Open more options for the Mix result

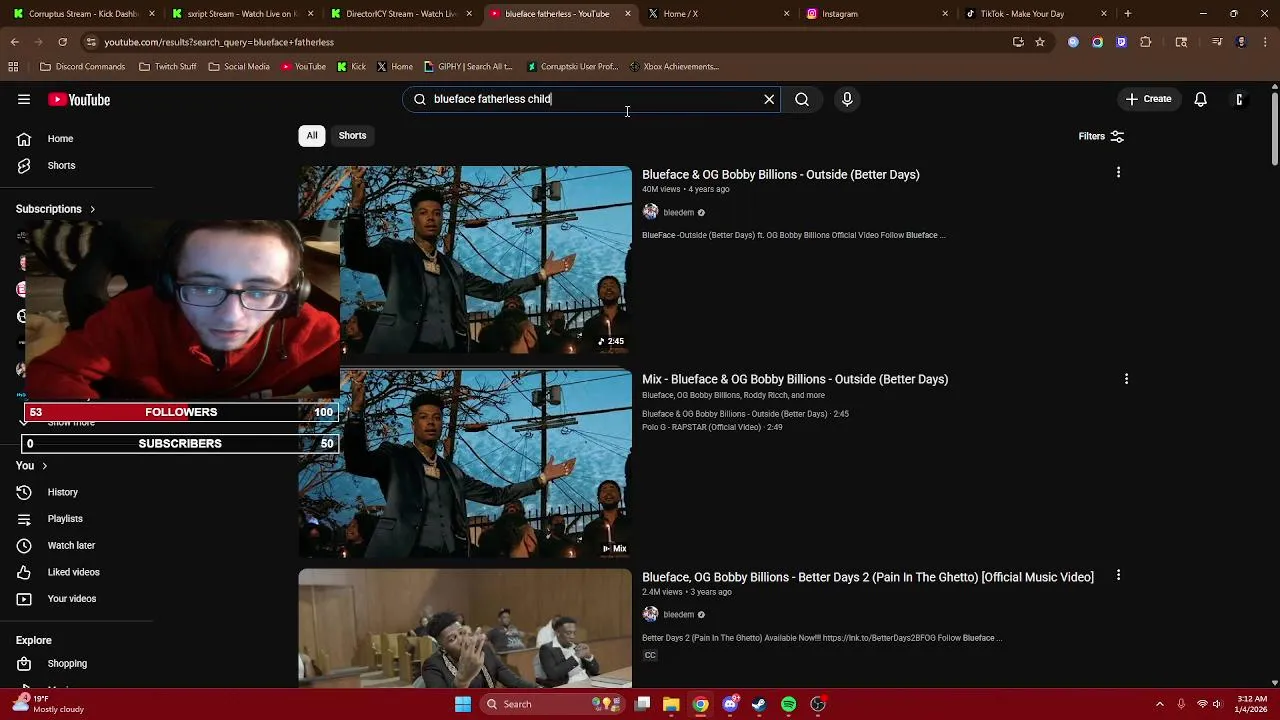coord(1126,379)
